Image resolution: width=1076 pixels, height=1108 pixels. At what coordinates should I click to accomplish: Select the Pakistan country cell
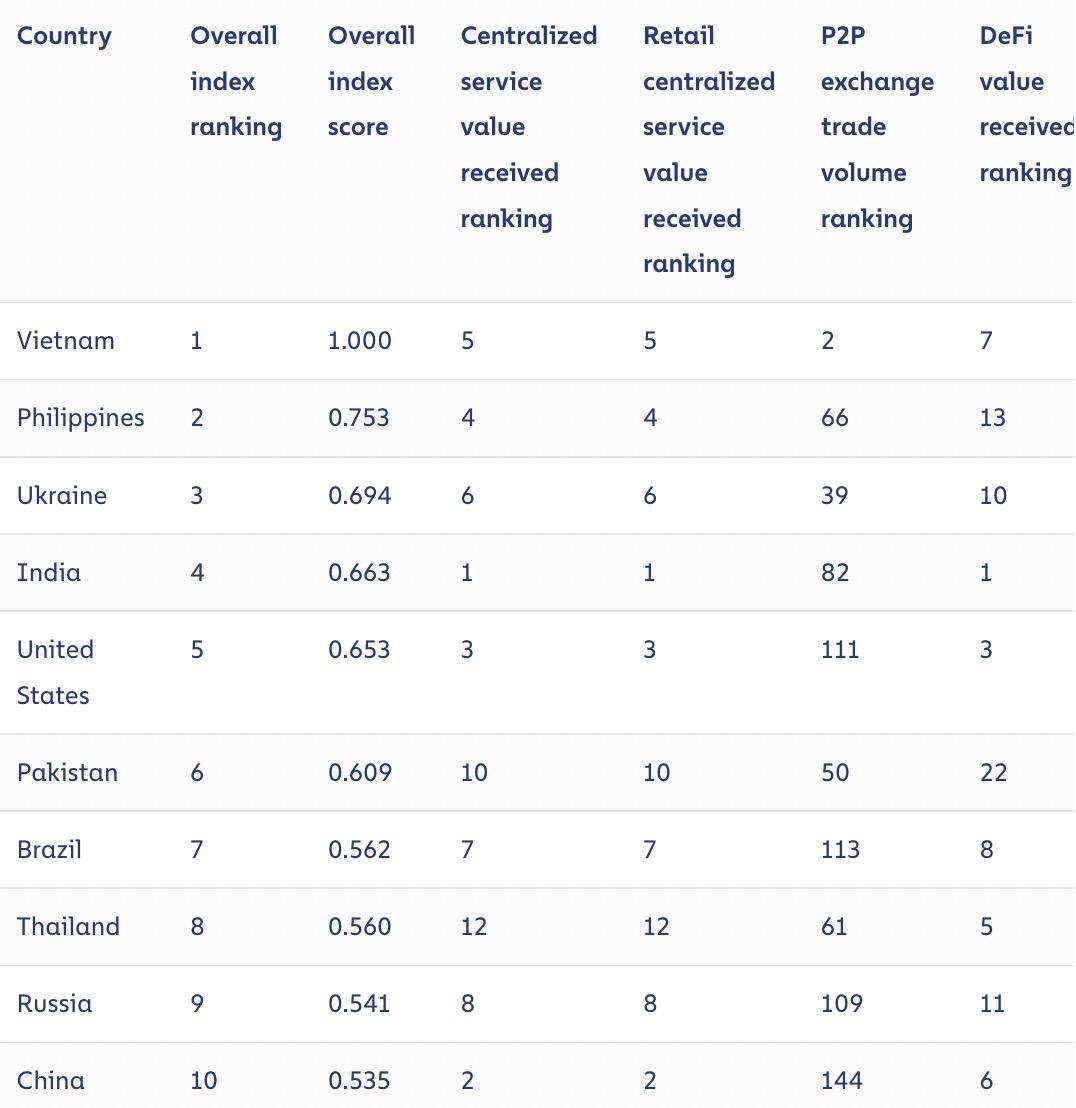[67, 773]
